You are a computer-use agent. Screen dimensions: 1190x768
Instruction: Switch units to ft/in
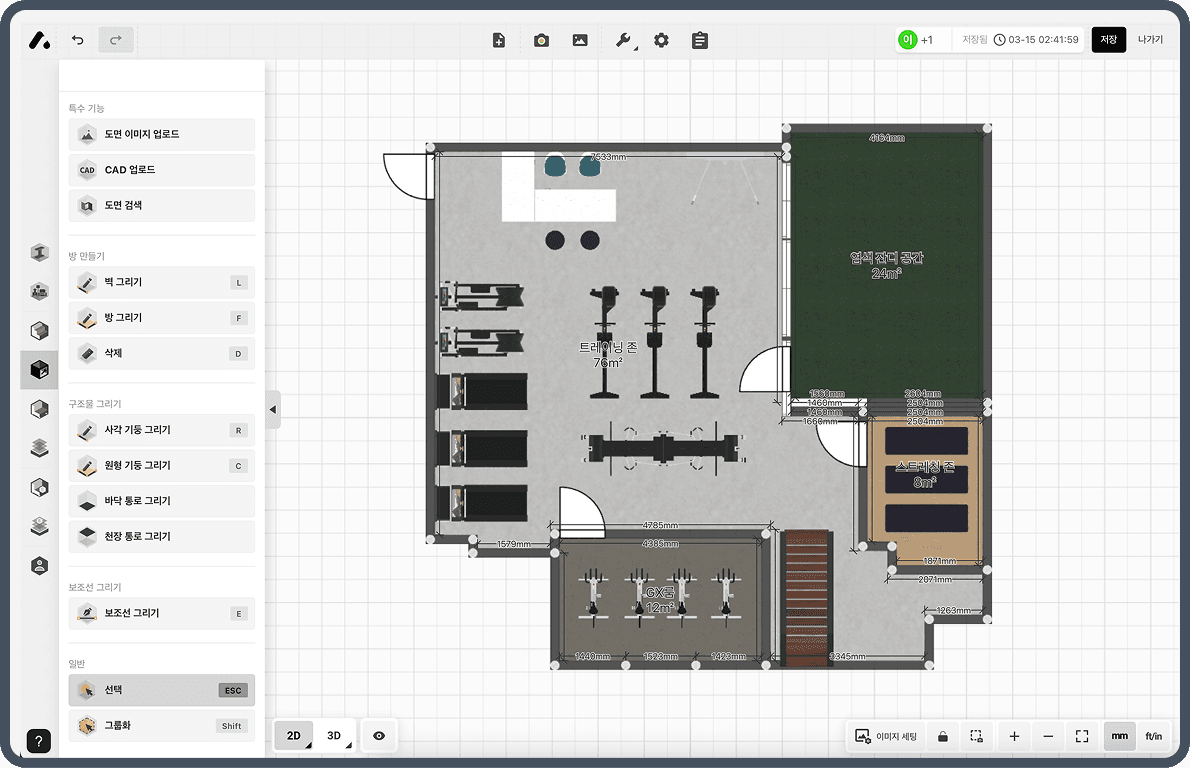[x=1154, y=736]
